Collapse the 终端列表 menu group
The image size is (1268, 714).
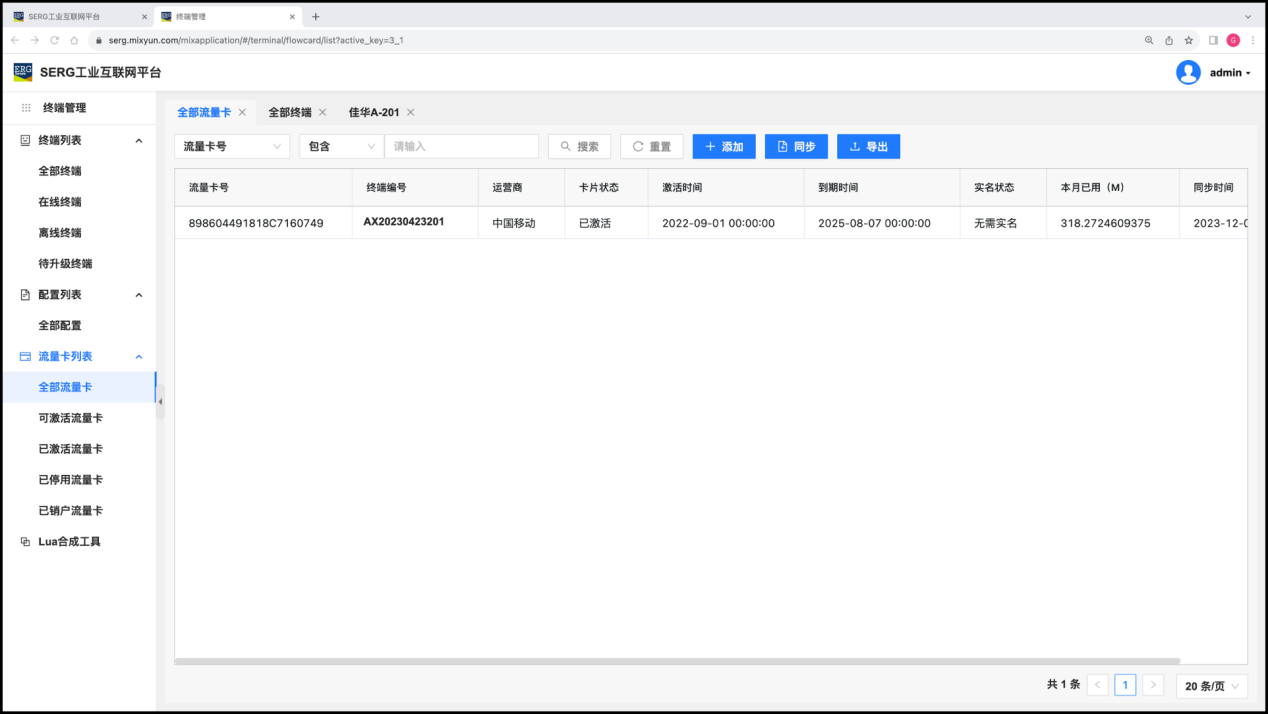tap(139, 141)
